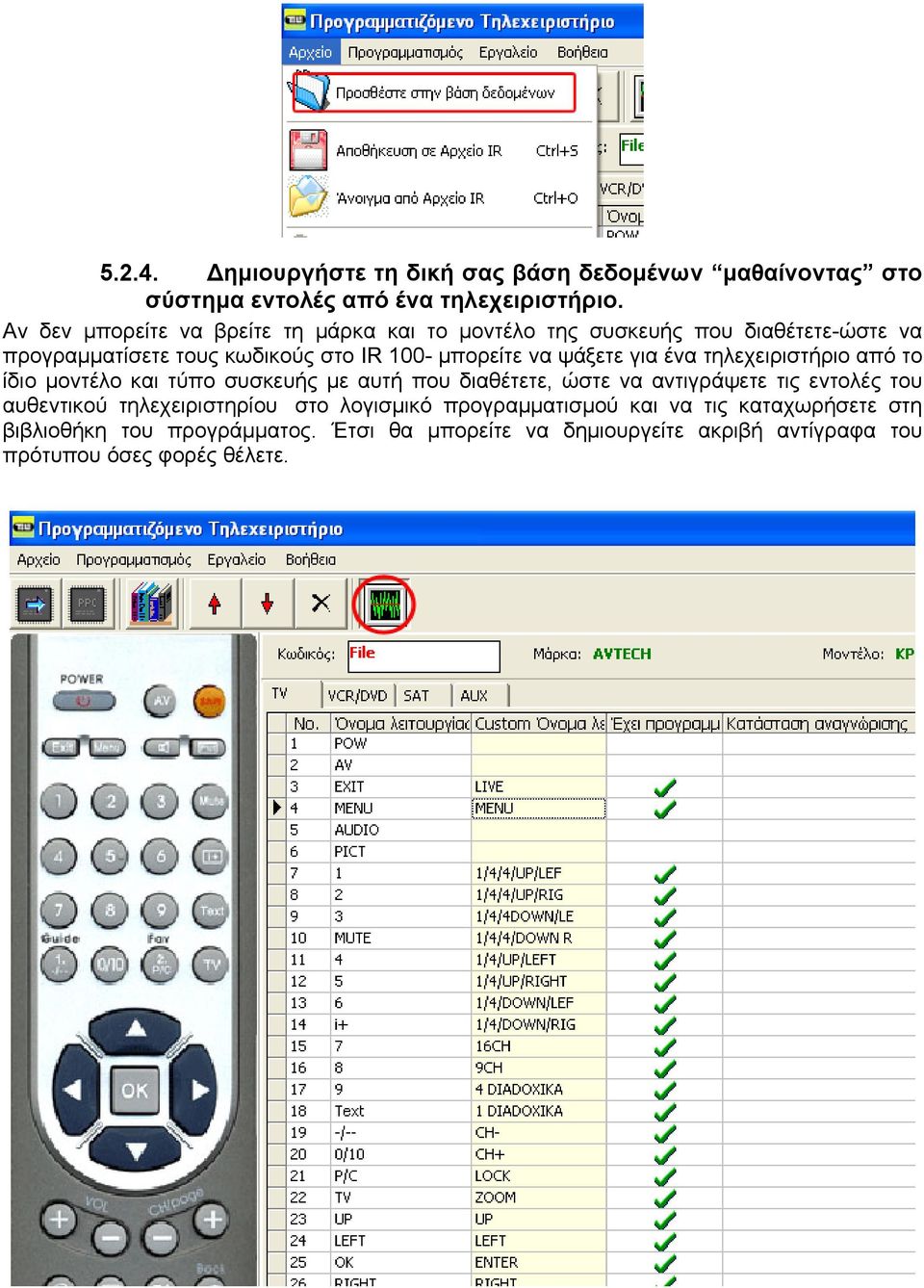The height and width of the screenshot is (1288, 924).
Task: Click the floppy disk icon beside Αποθήκευση σε Αρχείο IR
Action: pyautogui.click(x=309, y=150)
